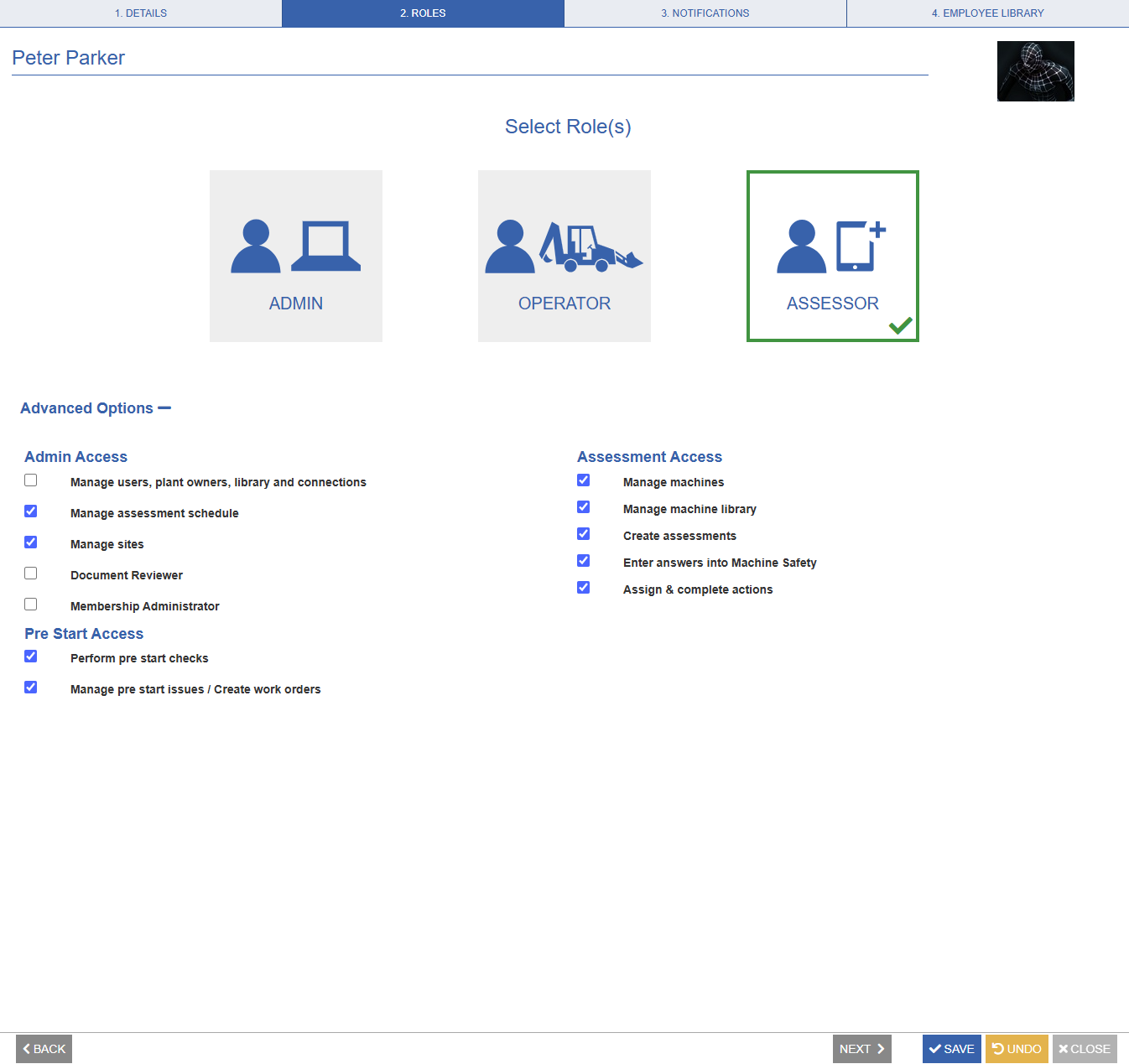Image resolution: width=1129 pixels, height=1064 pixels.
Task: Click the OPERATOR role label
Action: [x=564, y=304]
